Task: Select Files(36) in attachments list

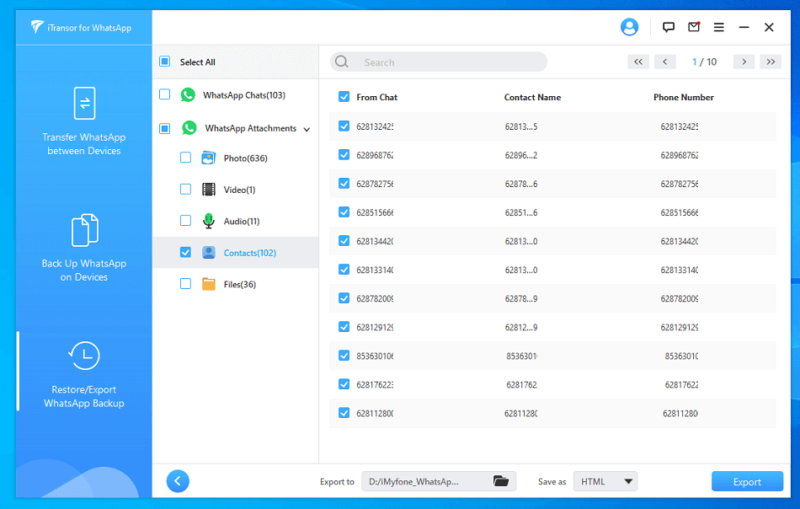Action: (240, 285)
